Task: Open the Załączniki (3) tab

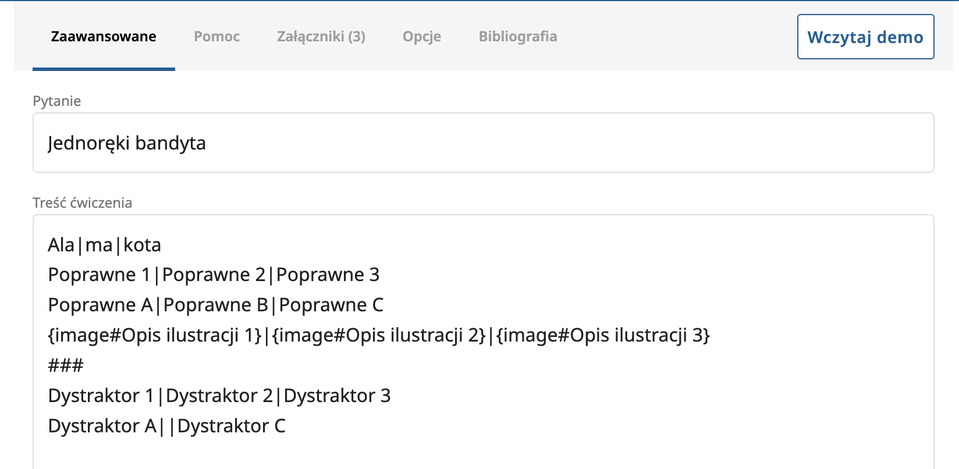Action: coord(320,37)
